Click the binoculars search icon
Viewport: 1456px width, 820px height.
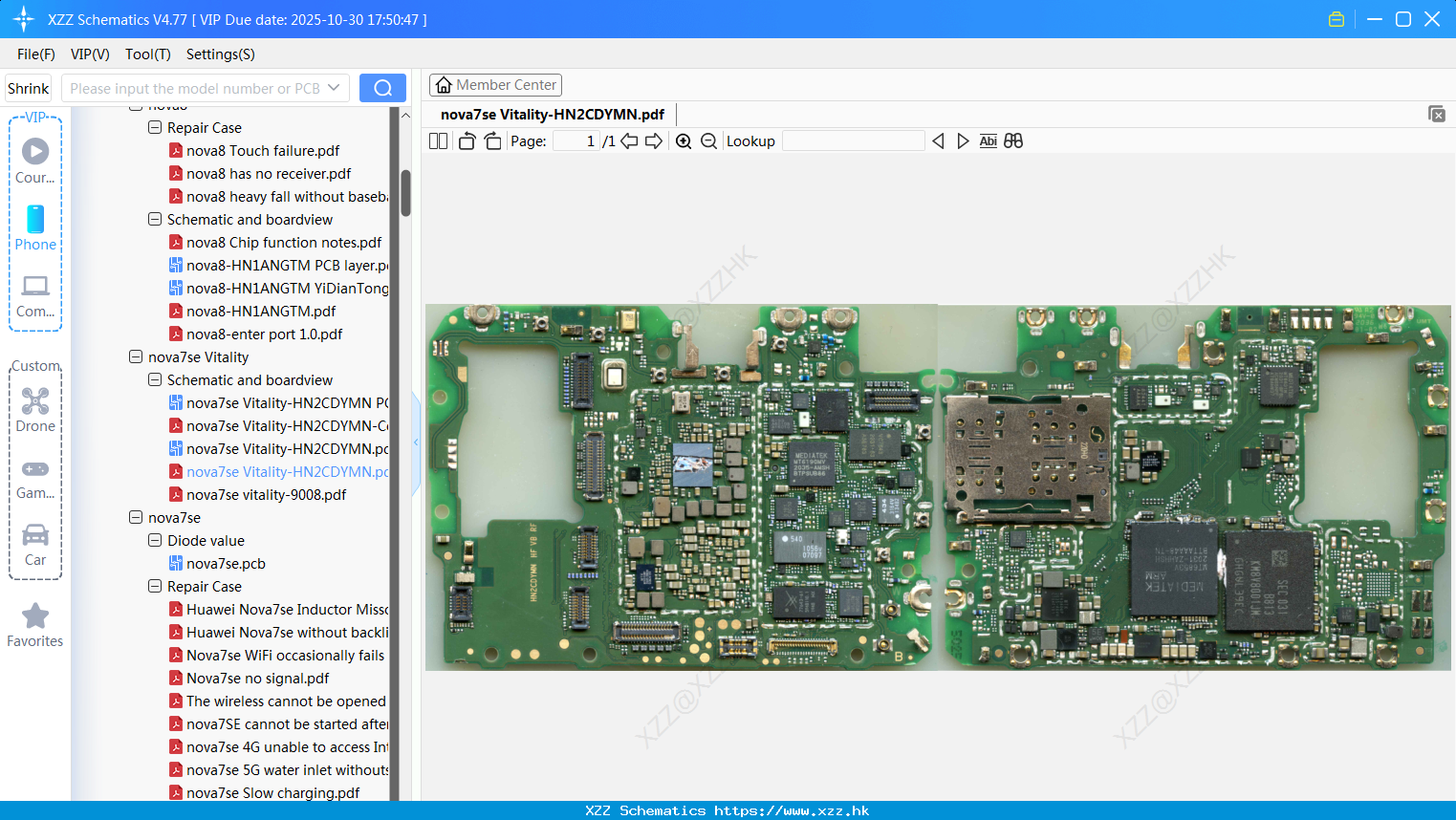tap(1013, 140)
